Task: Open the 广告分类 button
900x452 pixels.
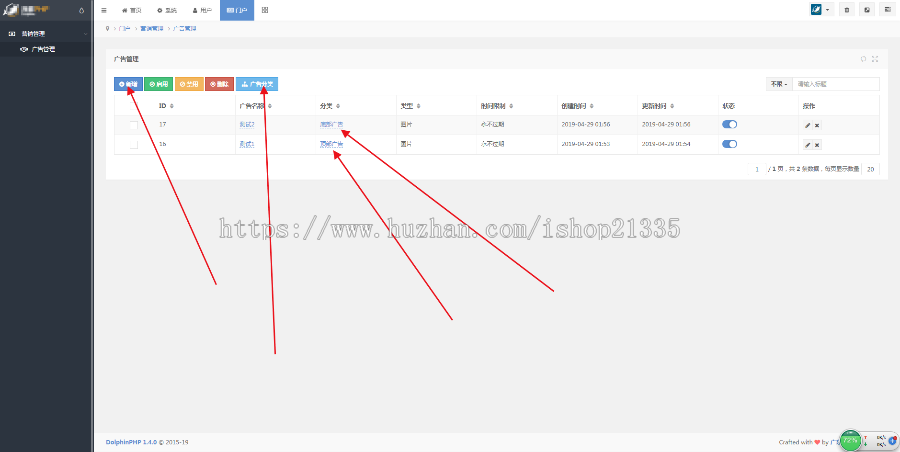Action: coord(257,84)
